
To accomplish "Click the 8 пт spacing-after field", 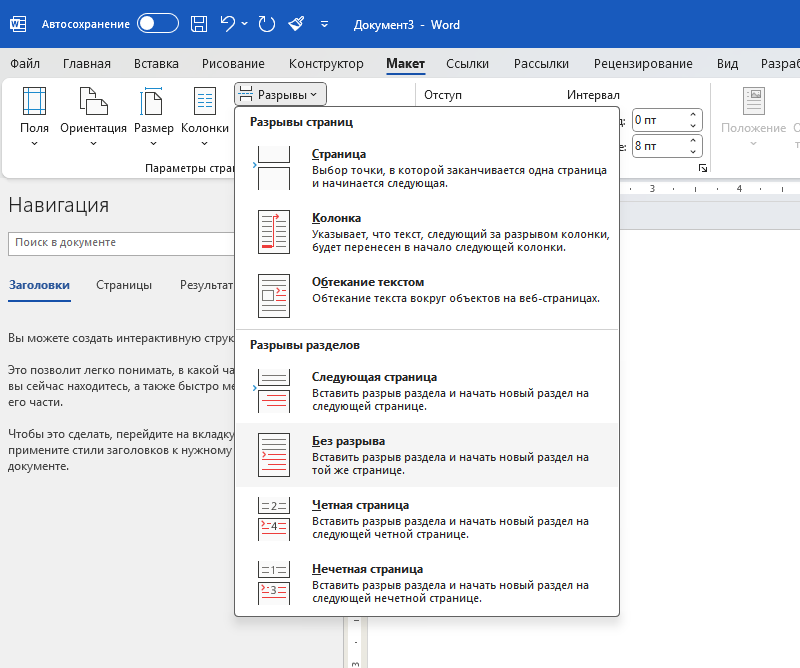I will (x=659, y=146).
